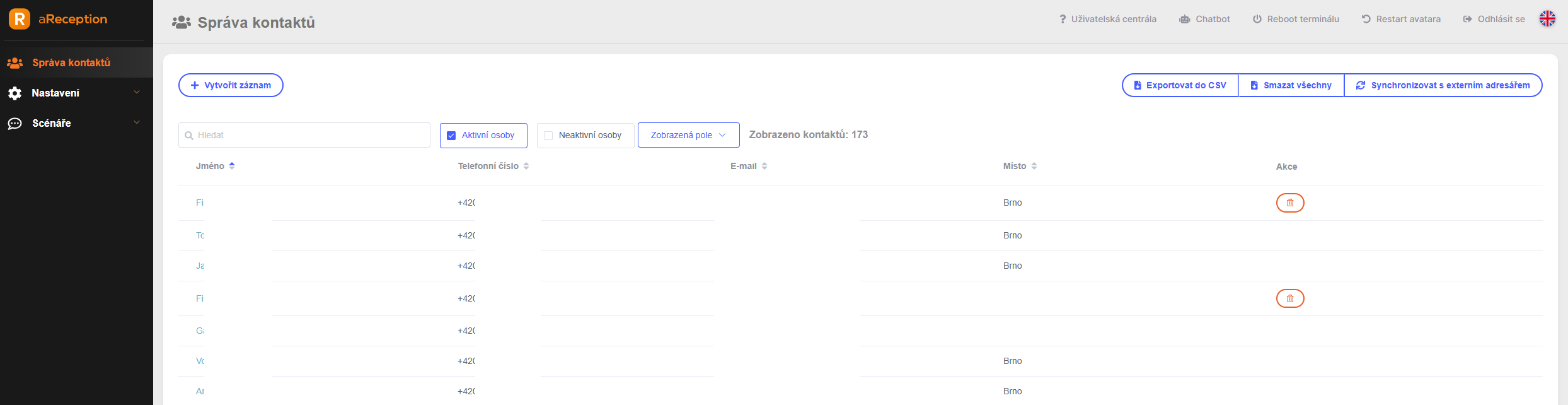Sort by the Místo column arrows
Image resolution: width=1568 pixels, height=405 pixels.
(x=1034, y=166)
